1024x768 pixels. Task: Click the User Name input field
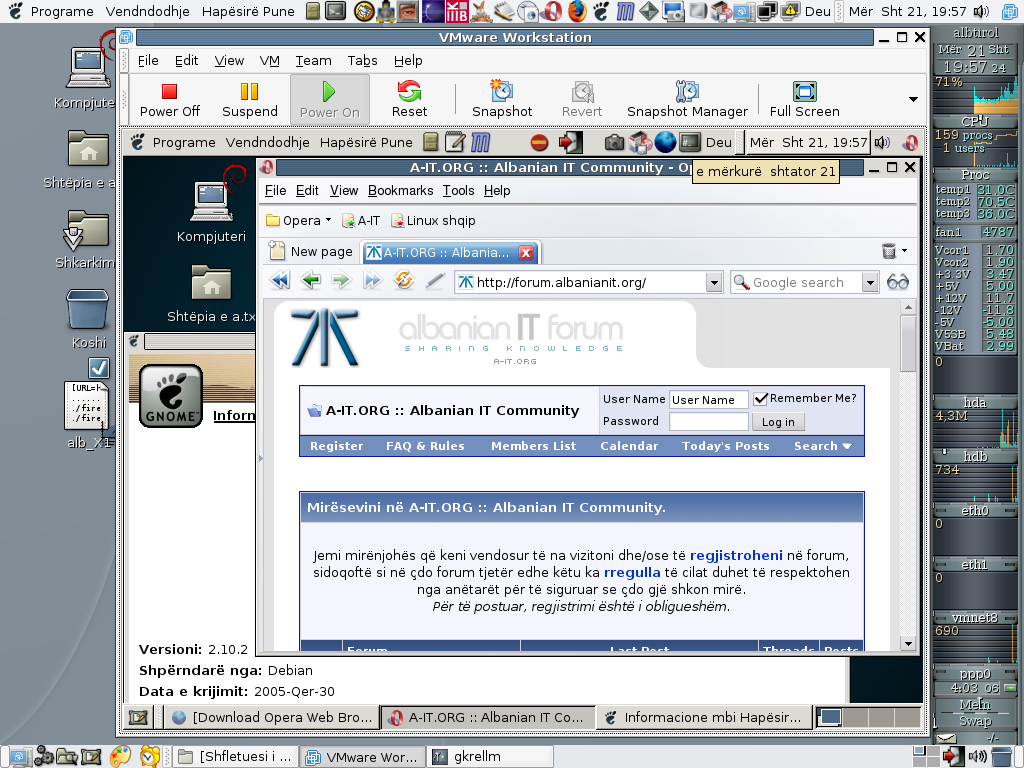(x=709, y=400)
